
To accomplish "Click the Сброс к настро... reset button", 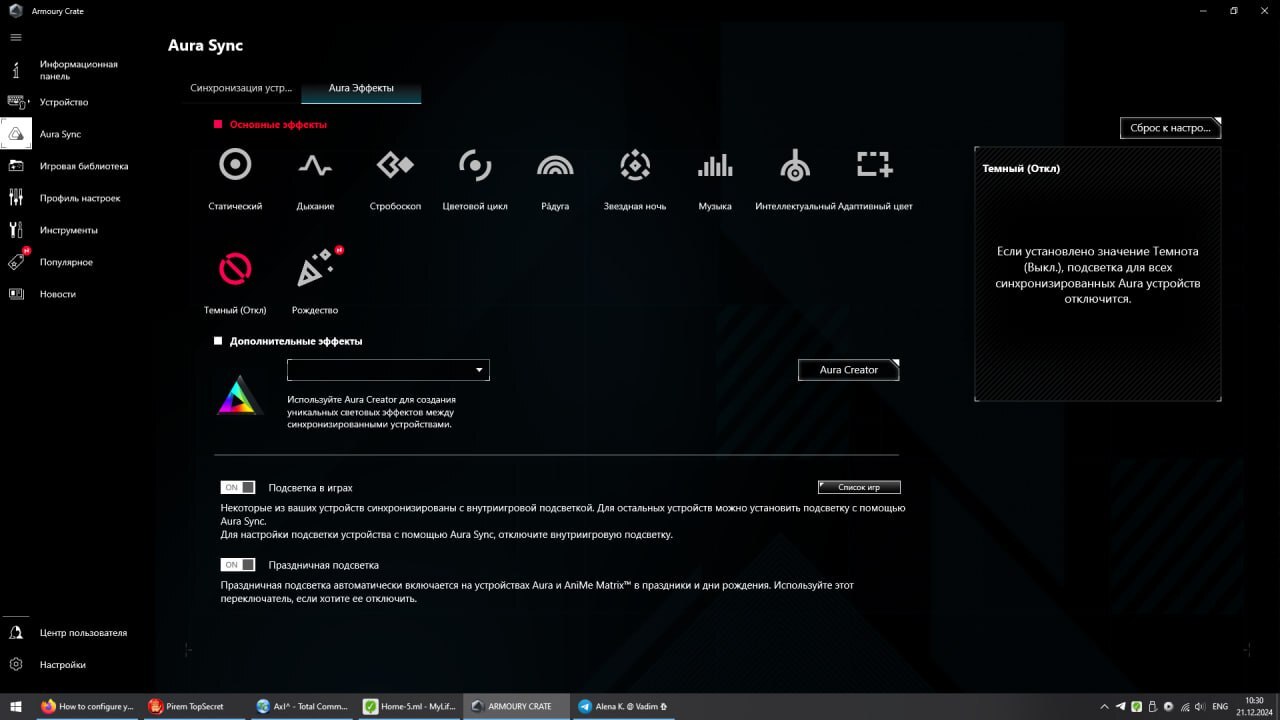I will click(x=1170, y=128).
